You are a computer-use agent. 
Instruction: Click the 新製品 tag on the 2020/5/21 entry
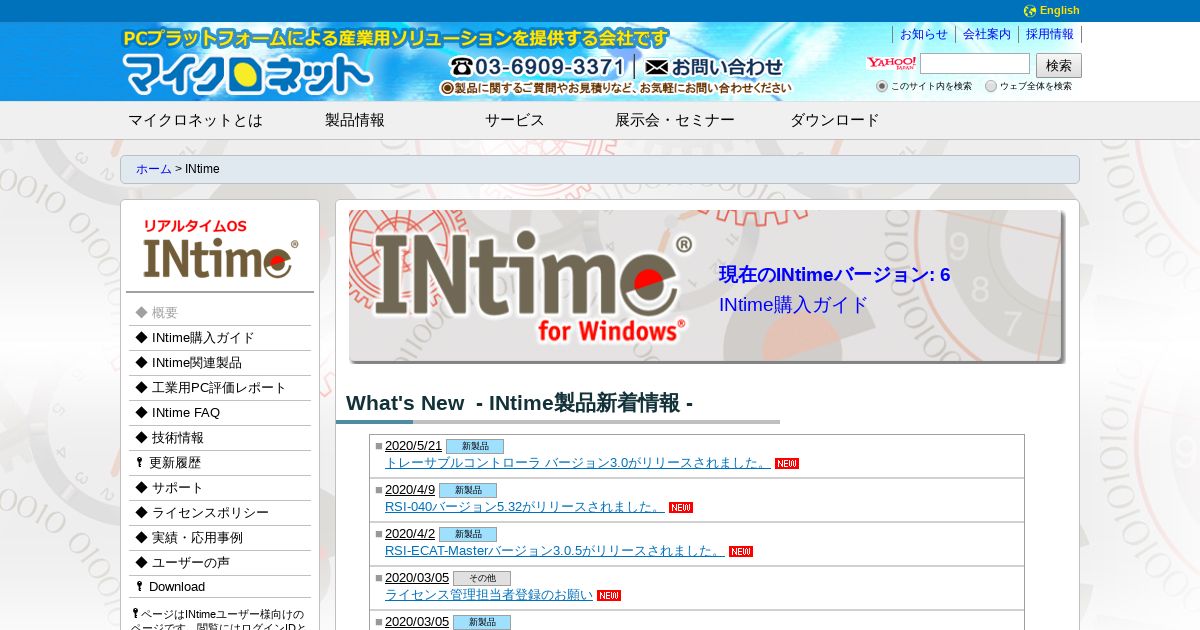pyautogui.click(x=475, y=446)
